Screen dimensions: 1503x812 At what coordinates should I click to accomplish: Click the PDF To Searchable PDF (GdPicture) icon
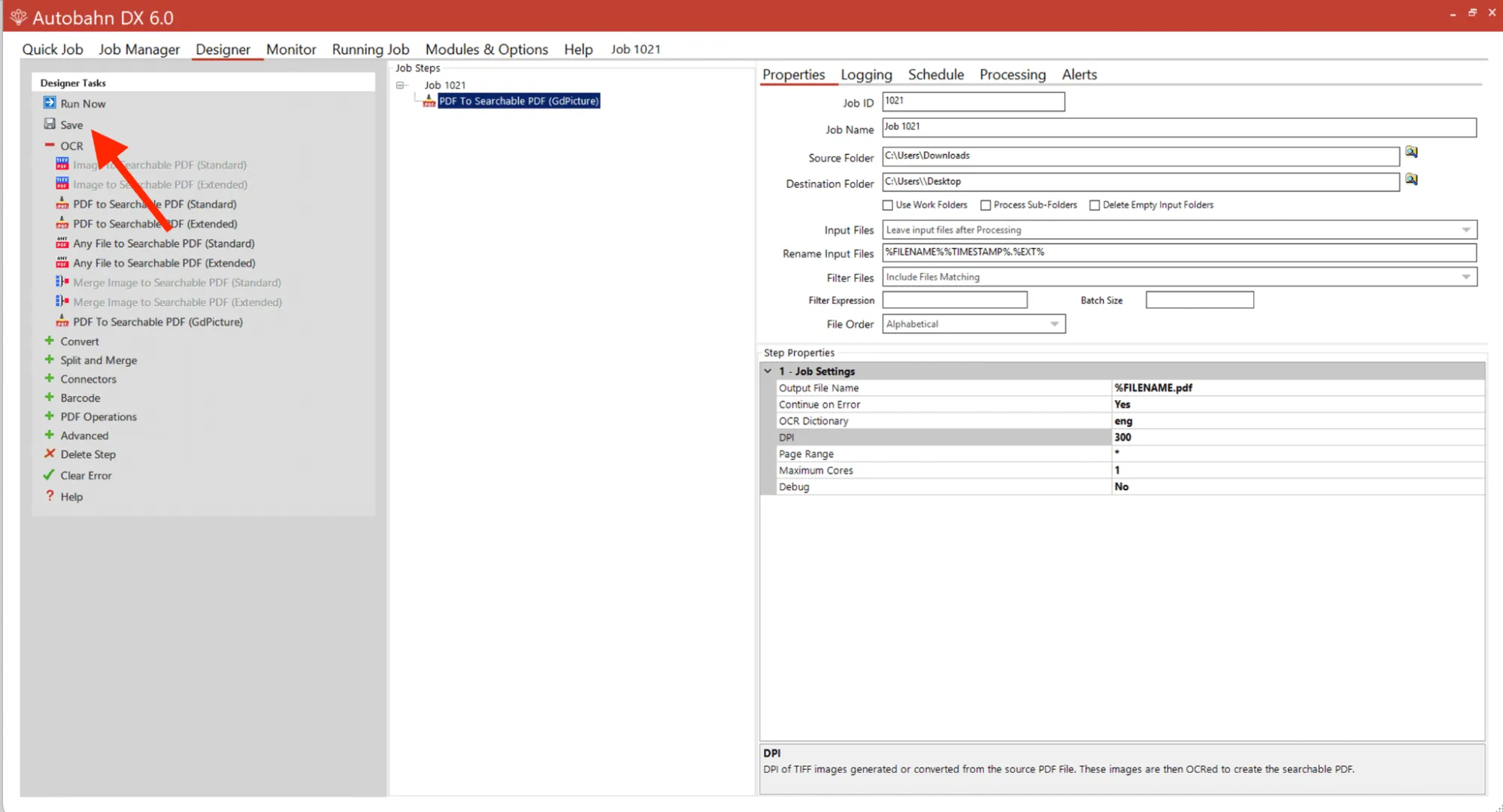[61, 321]
